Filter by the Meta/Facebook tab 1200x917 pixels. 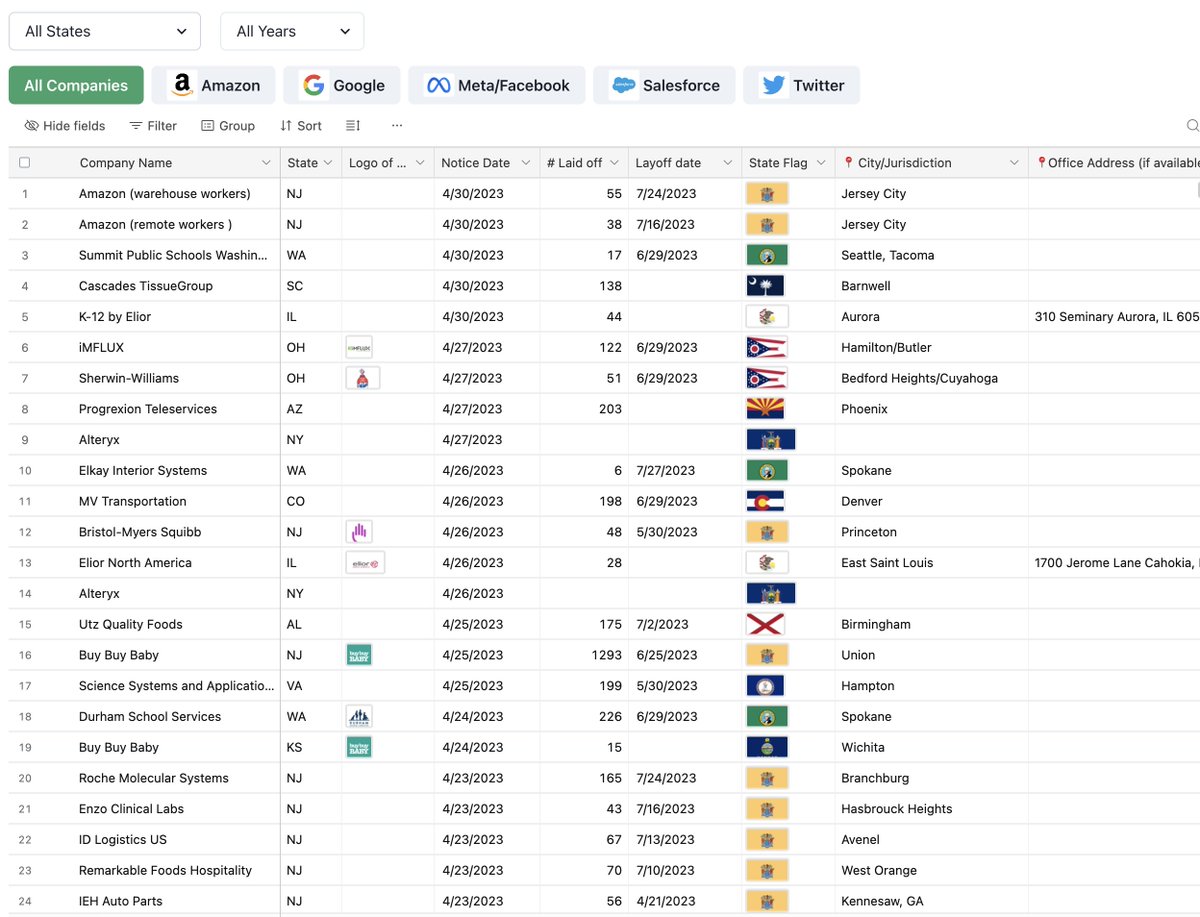tap(497, 85)
